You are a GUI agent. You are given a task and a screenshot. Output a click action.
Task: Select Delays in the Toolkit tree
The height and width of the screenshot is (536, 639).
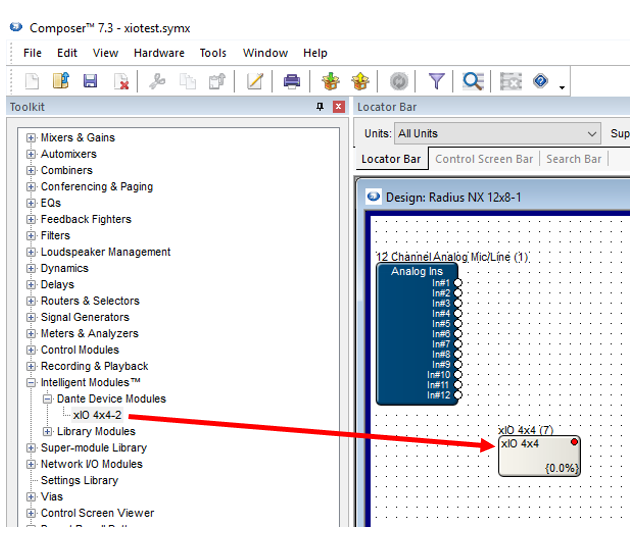[x=57, y=285]
